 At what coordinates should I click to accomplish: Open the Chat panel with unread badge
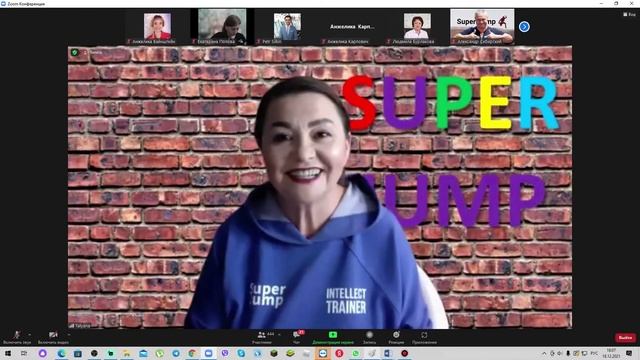(297, 338)
